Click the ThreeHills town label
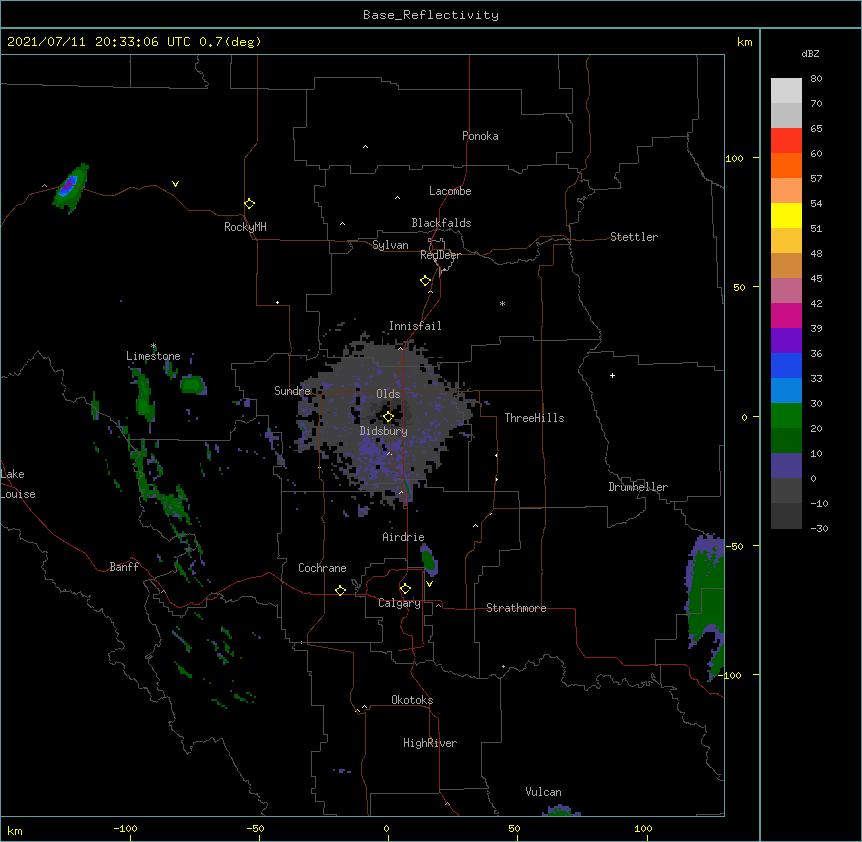Image resolution: width=862 pixels, height=842 pixels. (534, 418)
